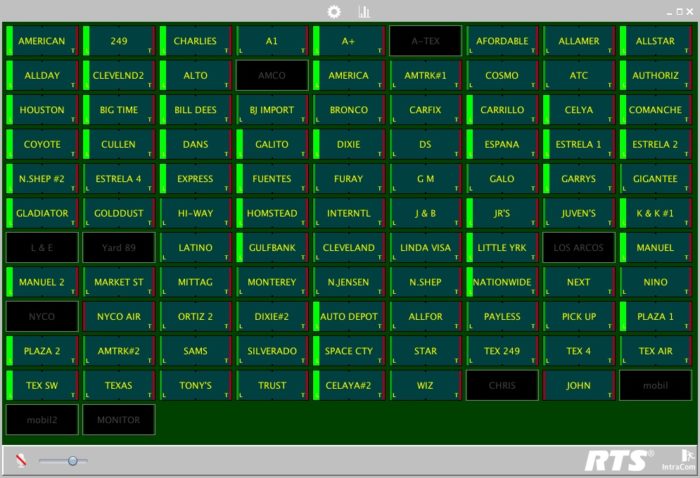Select the PICK UP key
This screenshot has width=700, height=478.
click(x=579, y=316)
